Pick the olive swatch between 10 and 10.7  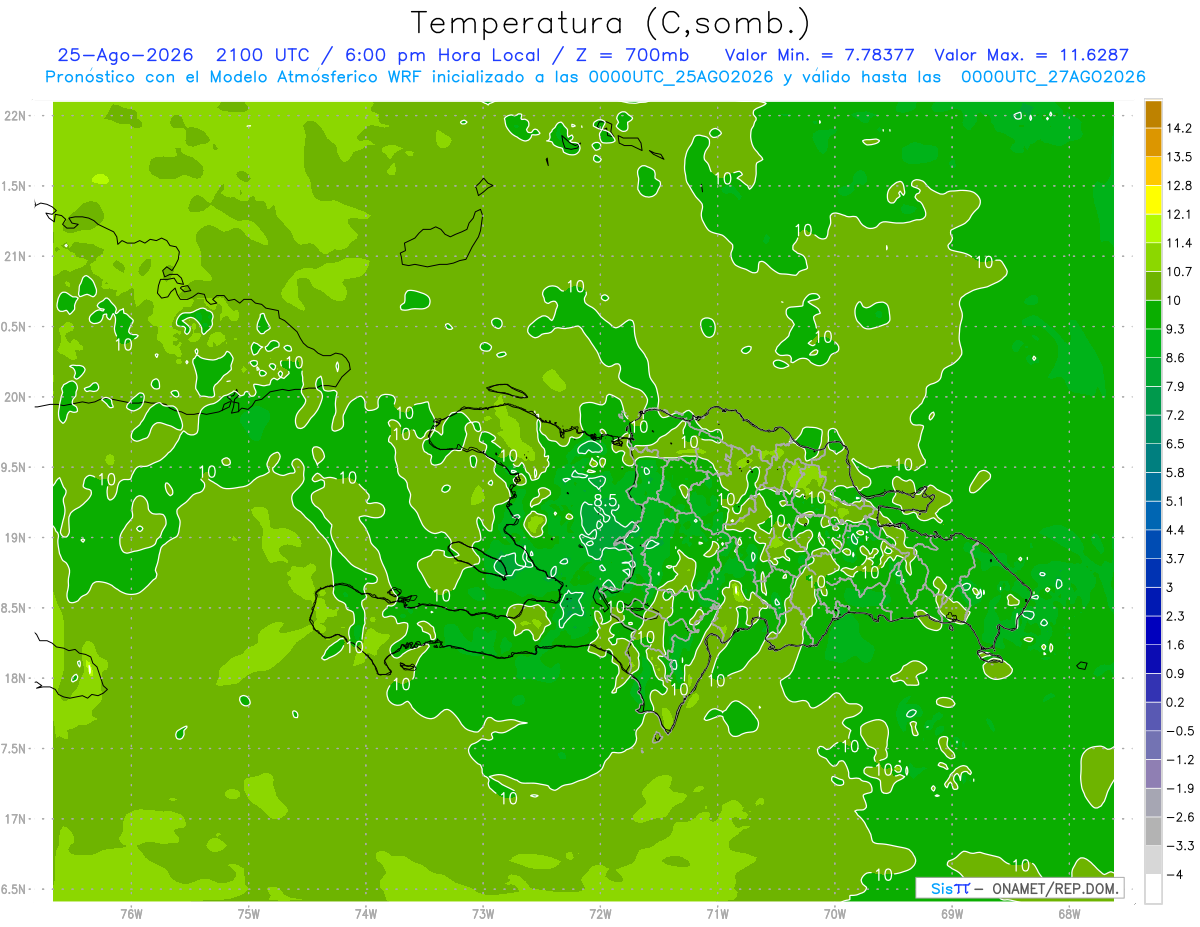(1153, 286)
